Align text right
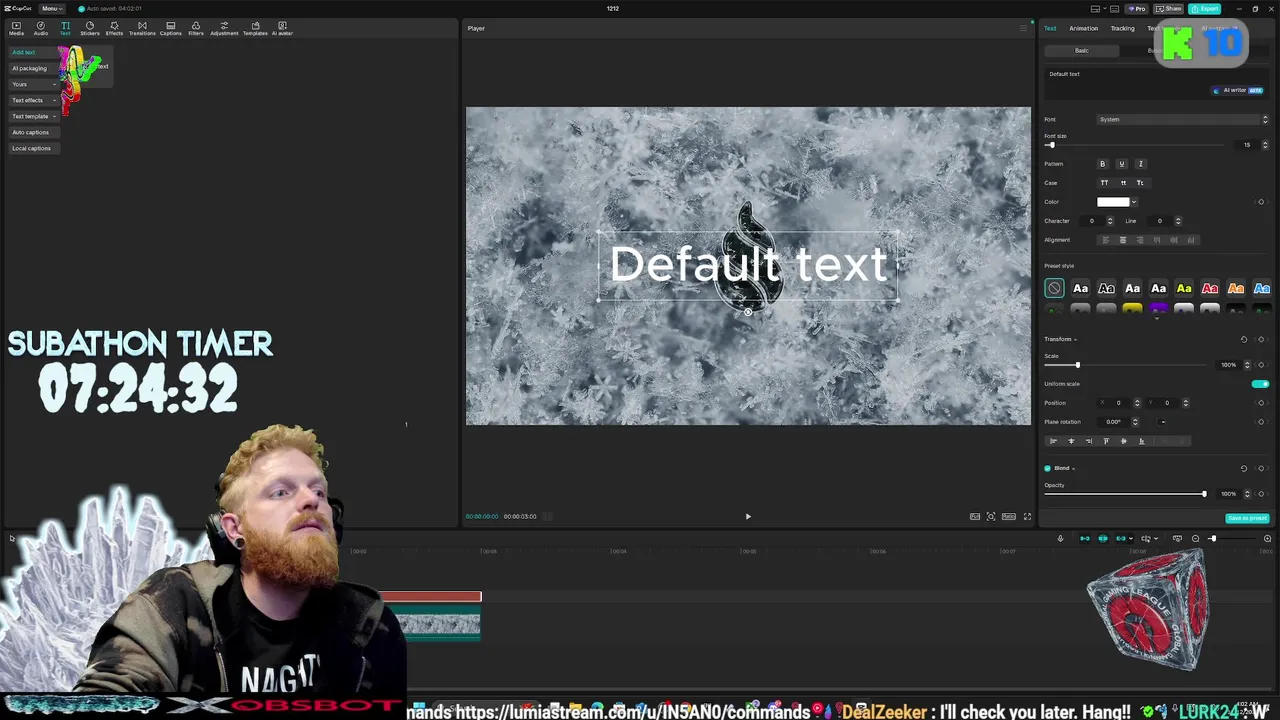The height and width of the screenshot is (720, 1280). pos(1139,240)
